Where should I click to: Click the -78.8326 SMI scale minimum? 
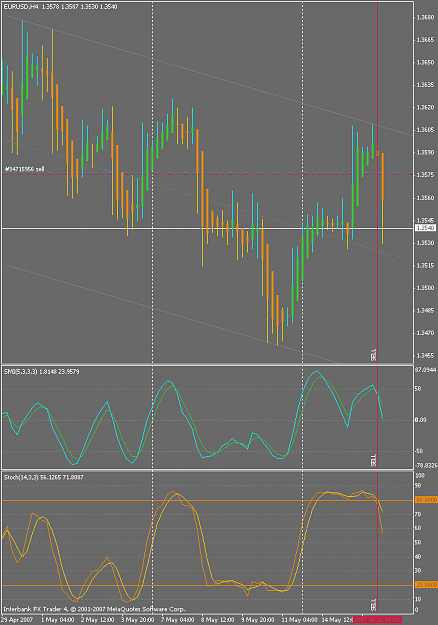426,466
